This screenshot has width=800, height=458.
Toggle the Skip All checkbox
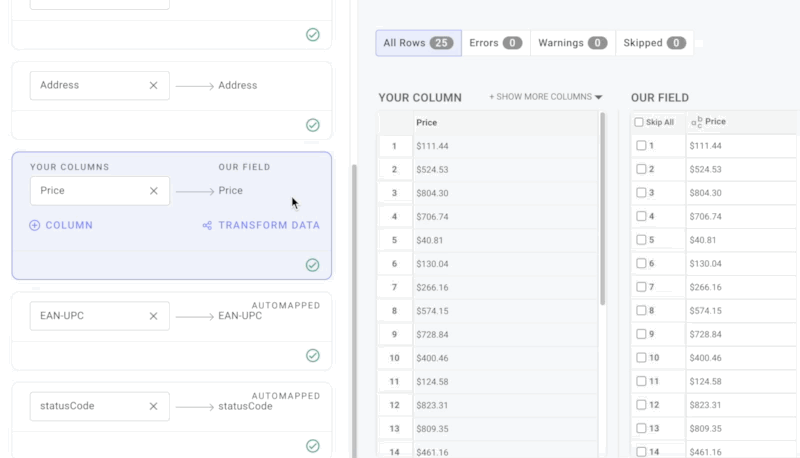[639, 122]
